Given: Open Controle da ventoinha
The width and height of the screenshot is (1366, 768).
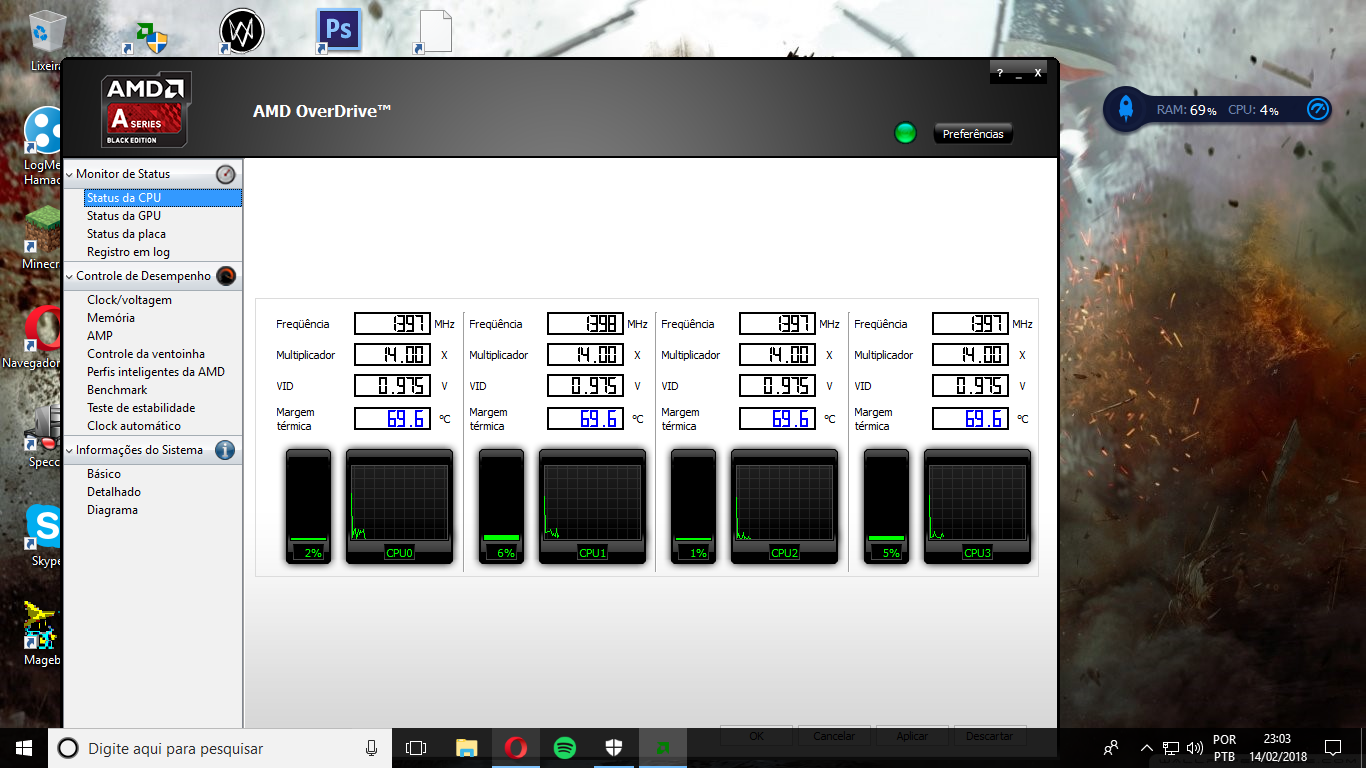Looking at the screenshot, I should pyautogui.click(x=146, y=354).
